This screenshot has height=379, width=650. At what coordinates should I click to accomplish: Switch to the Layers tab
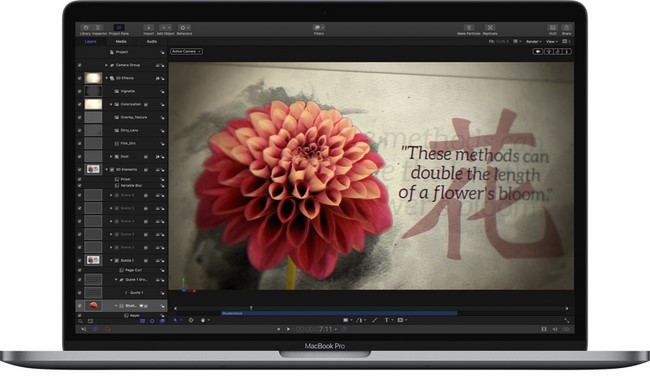coord(90,41)
